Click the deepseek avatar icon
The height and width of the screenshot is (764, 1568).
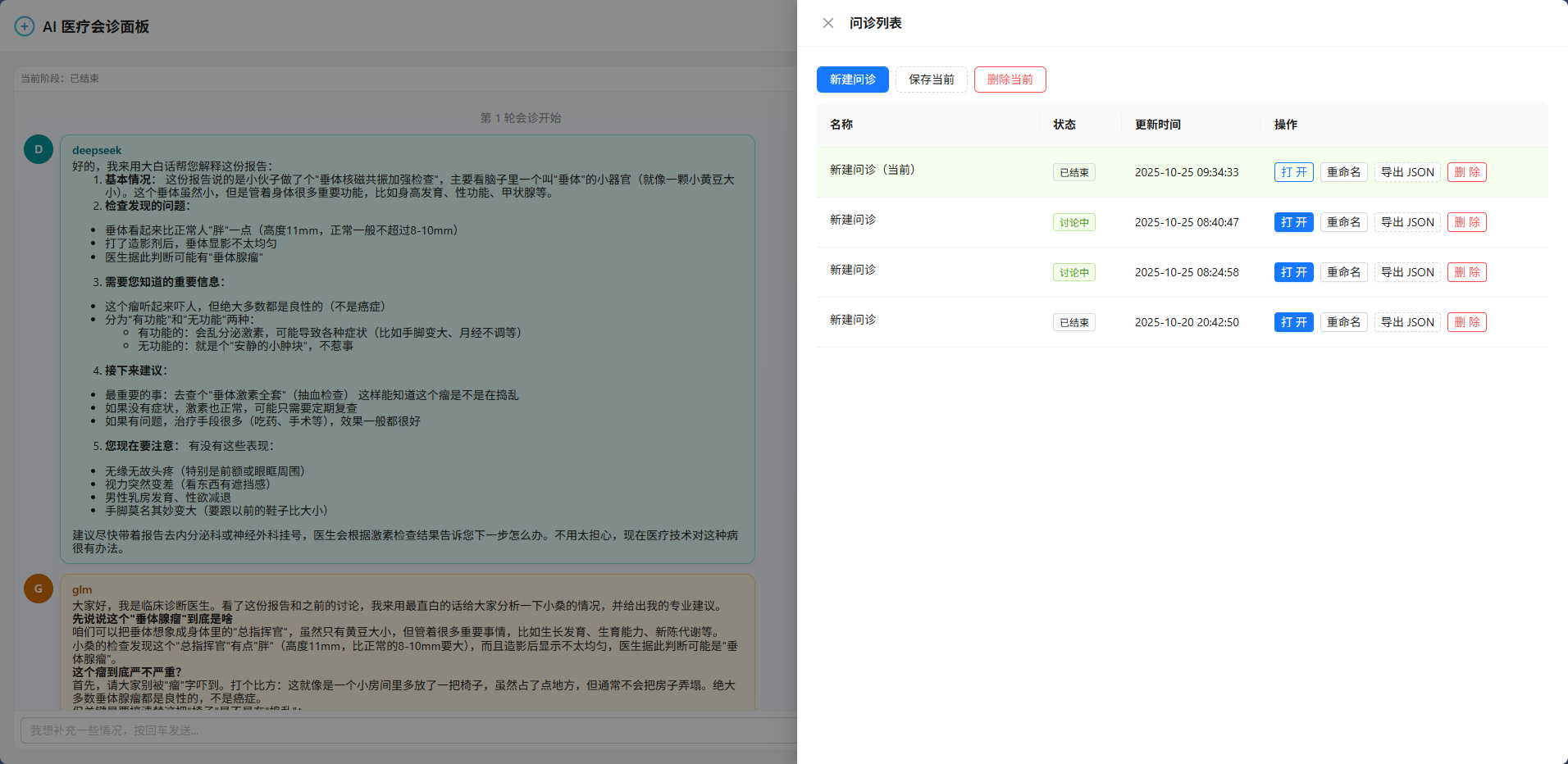[x=39, y=149]
